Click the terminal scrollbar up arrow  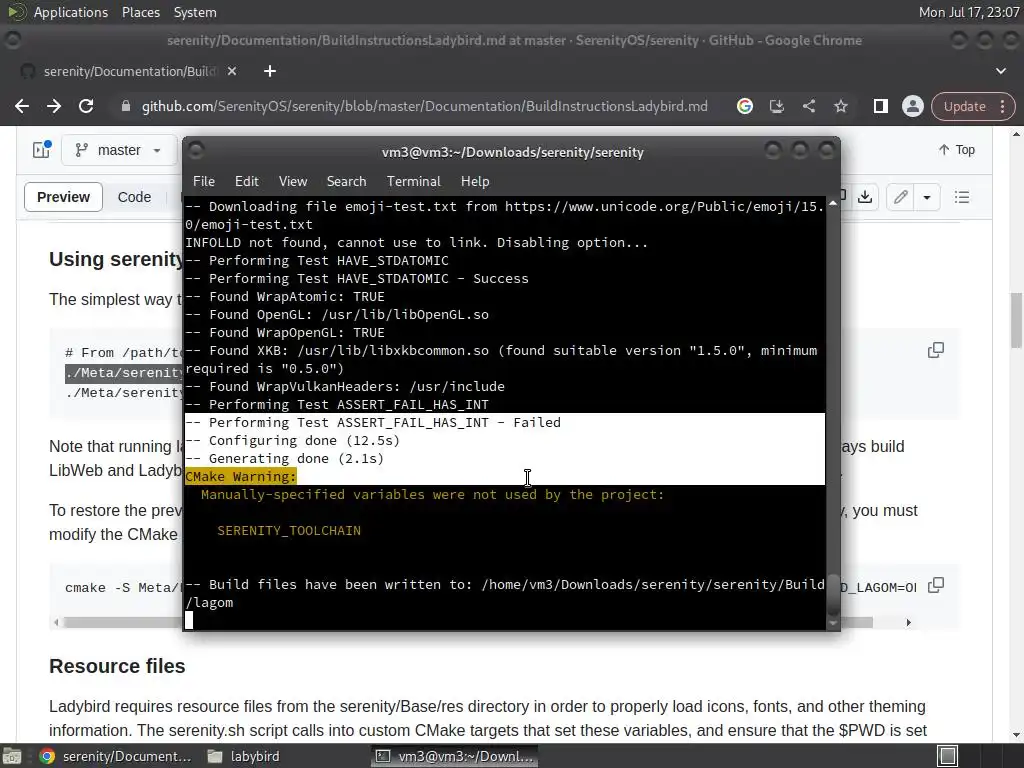[833, 204]
